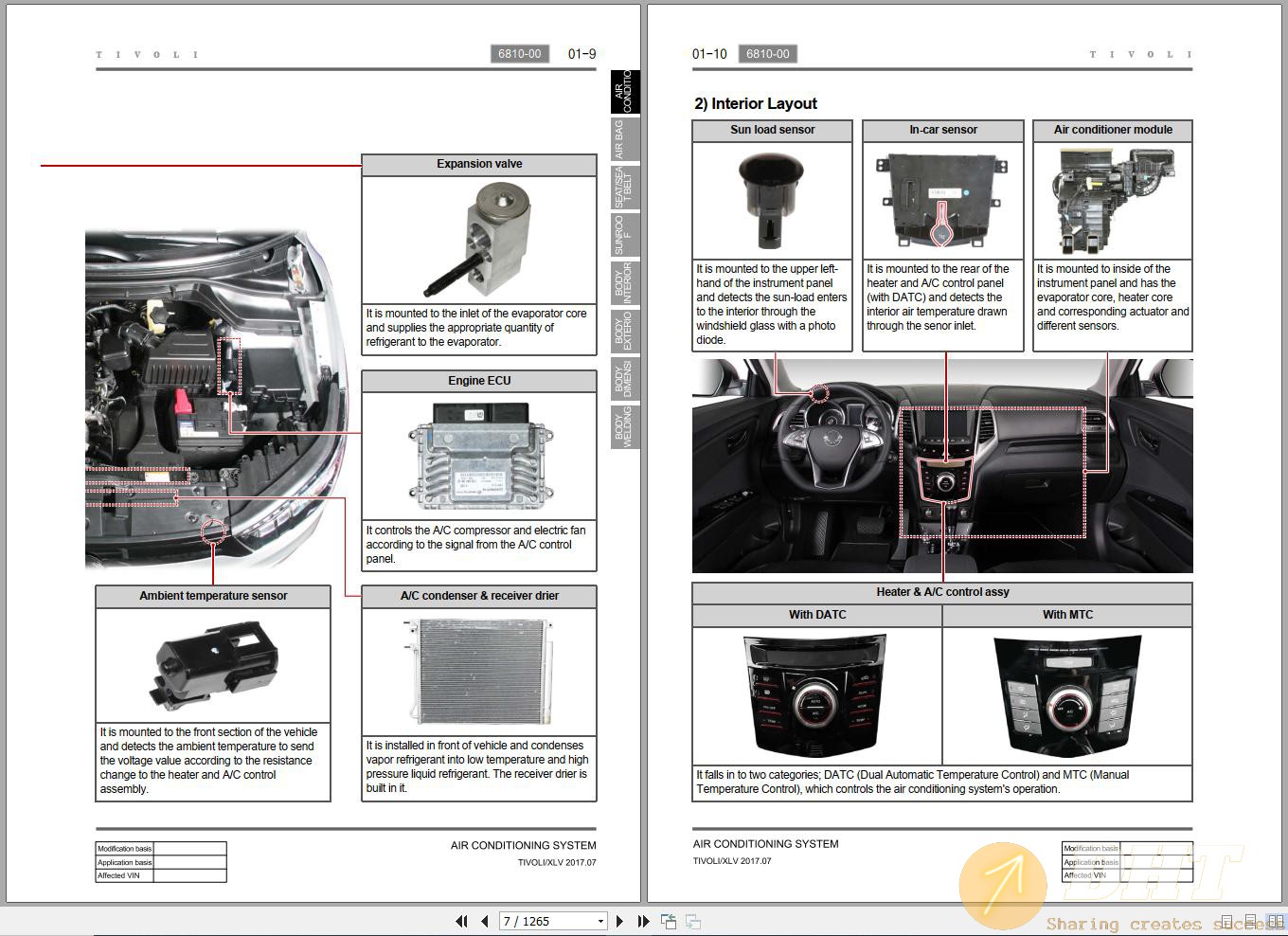Click the left page 'Modification basis' cell
Screen dimensions: 1288x936
pyautogui.click(x=124, y=849)
